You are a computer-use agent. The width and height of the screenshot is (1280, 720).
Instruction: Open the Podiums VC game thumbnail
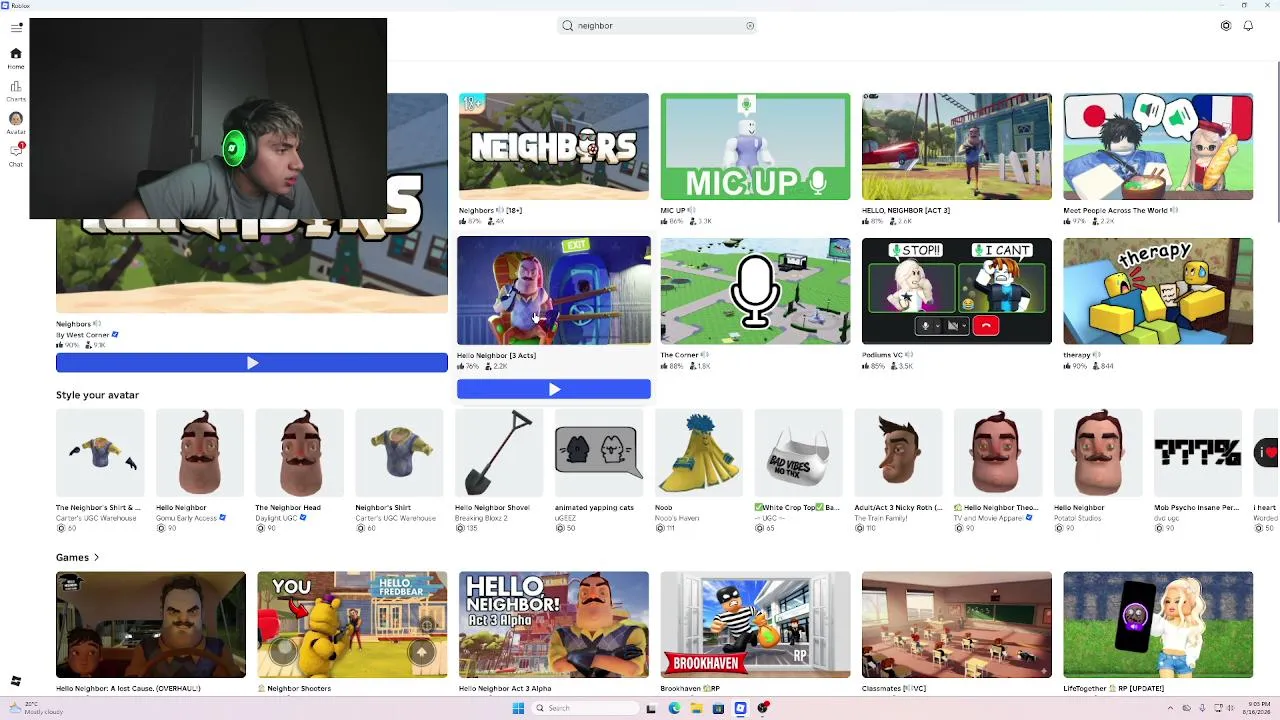coord(957,291)
